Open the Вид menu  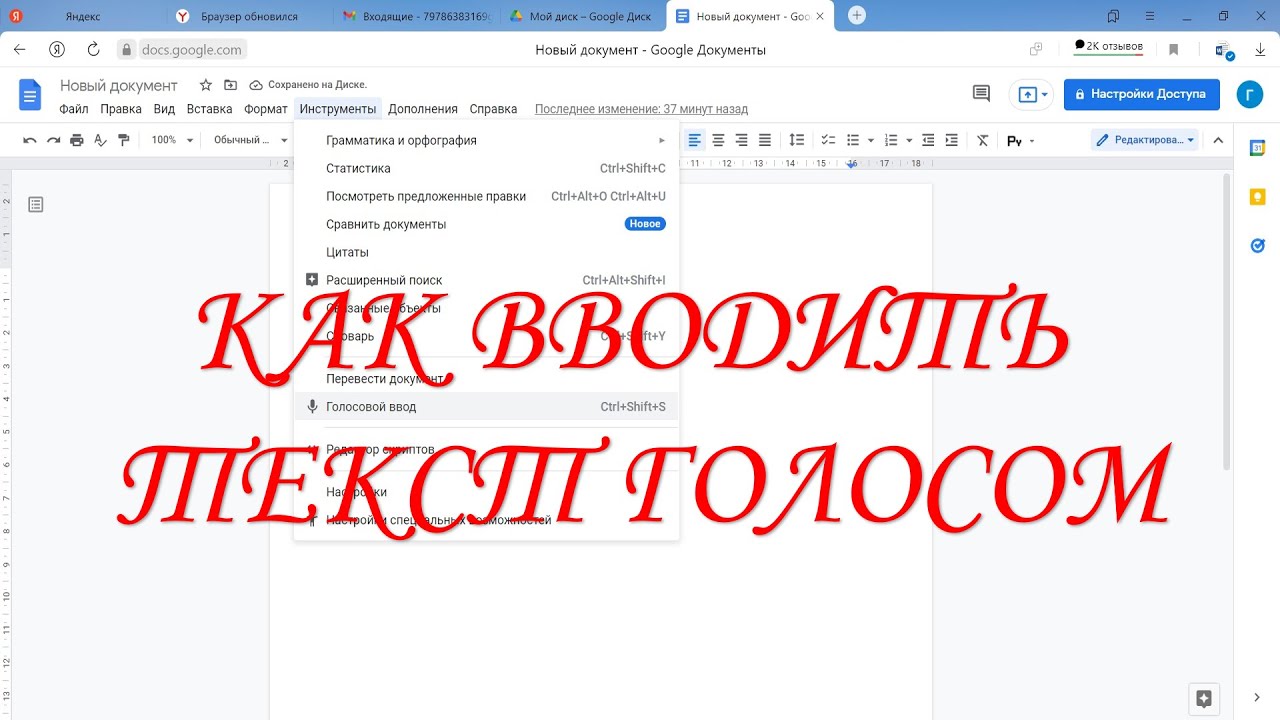(164, 109)
